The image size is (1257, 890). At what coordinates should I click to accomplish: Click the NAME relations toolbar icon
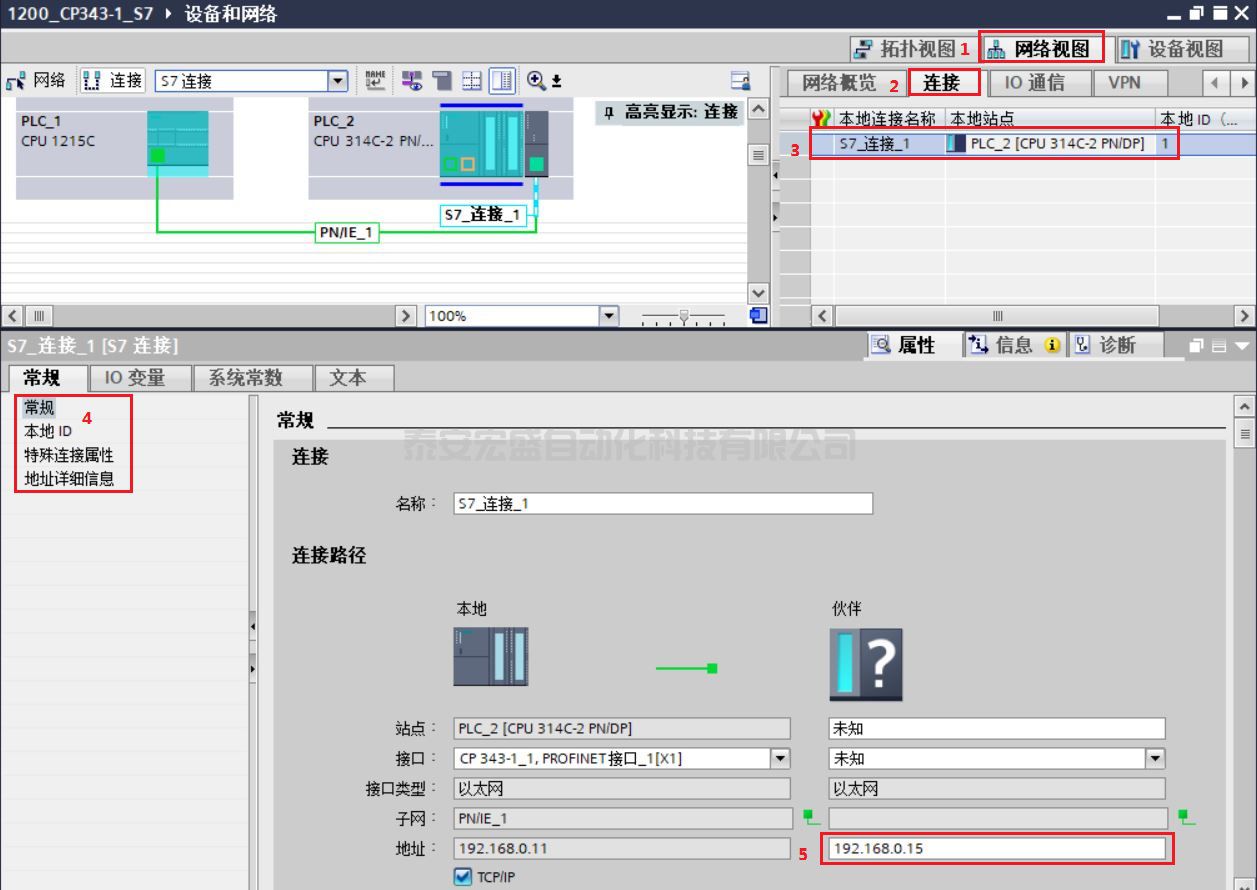(375, 81)
